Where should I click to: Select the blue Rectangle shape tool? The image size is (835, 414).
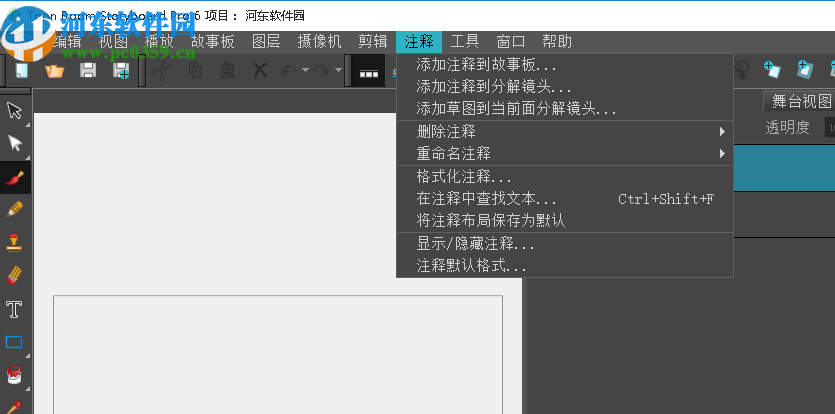pos(14,342)
